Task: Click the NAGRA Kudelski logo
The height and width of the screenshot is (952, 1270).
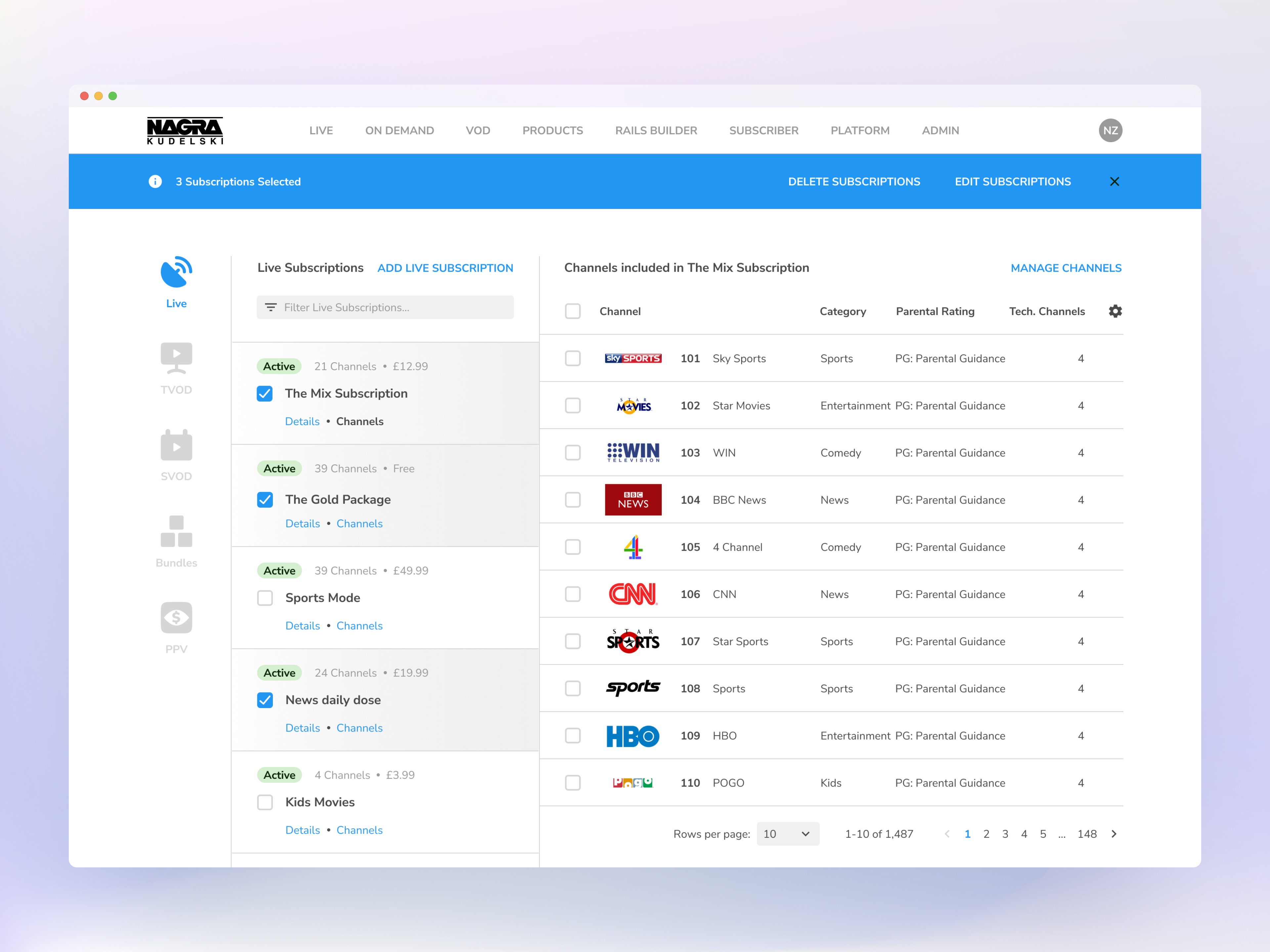Action: 185,130
